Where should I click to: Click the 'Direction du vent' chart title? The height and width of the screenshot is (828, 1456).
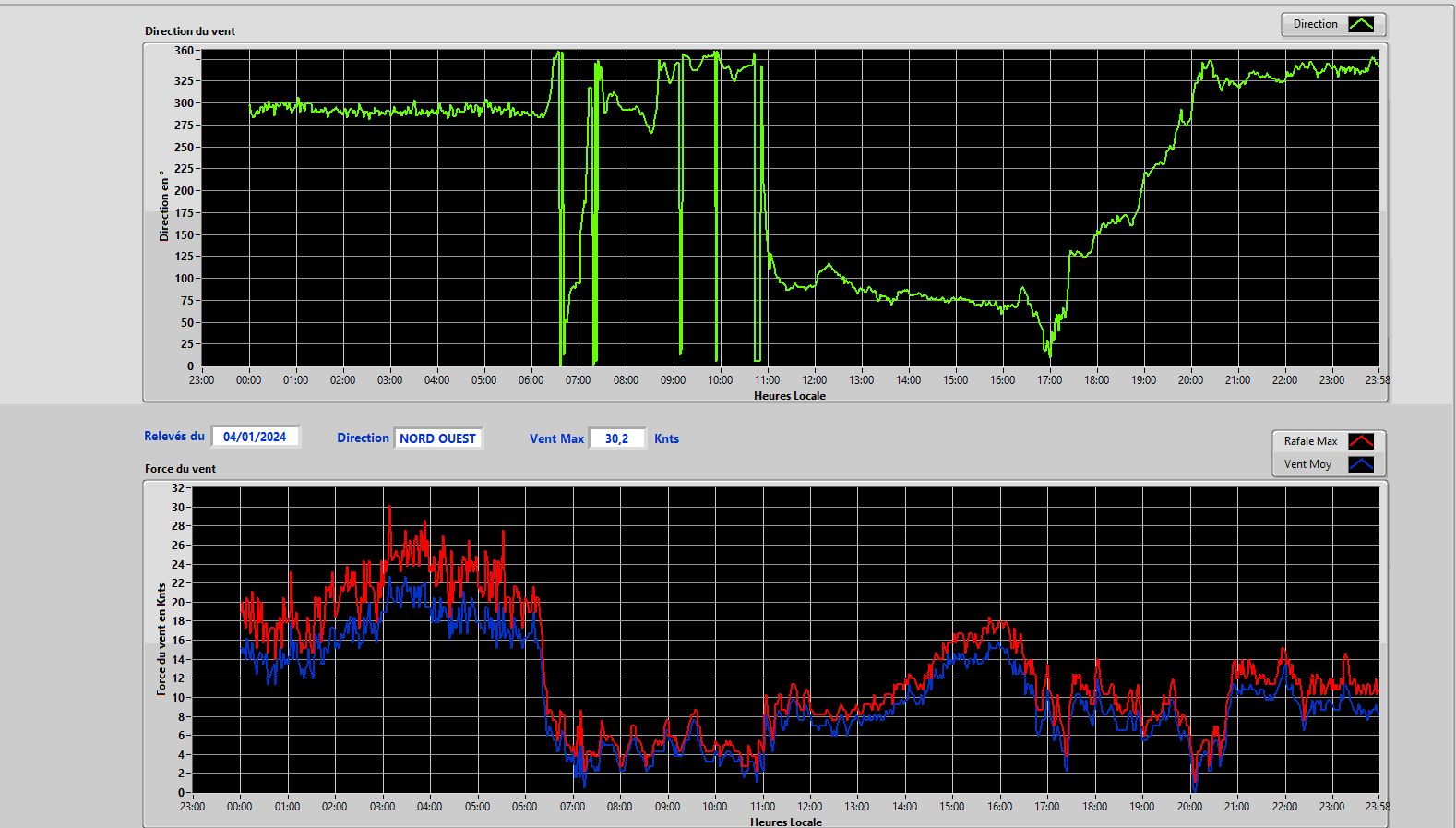(x=190, y=30)
